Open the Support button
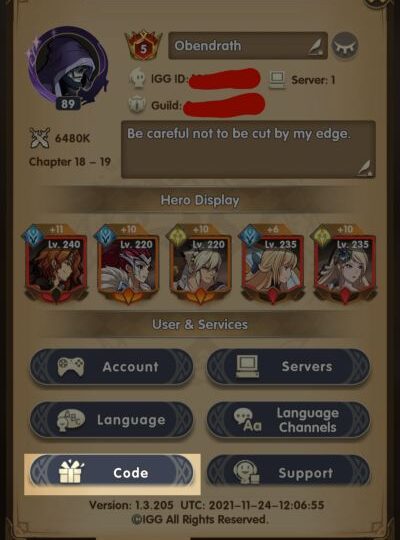This screenshot has height=540, width=400. (288, 473)
